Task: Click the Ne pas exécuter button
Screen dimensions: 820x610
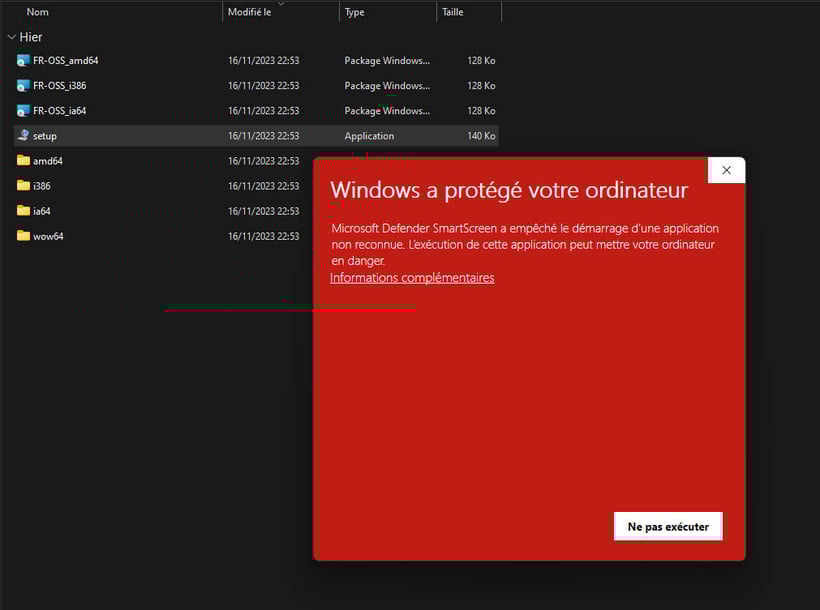Action: point(668,526)
